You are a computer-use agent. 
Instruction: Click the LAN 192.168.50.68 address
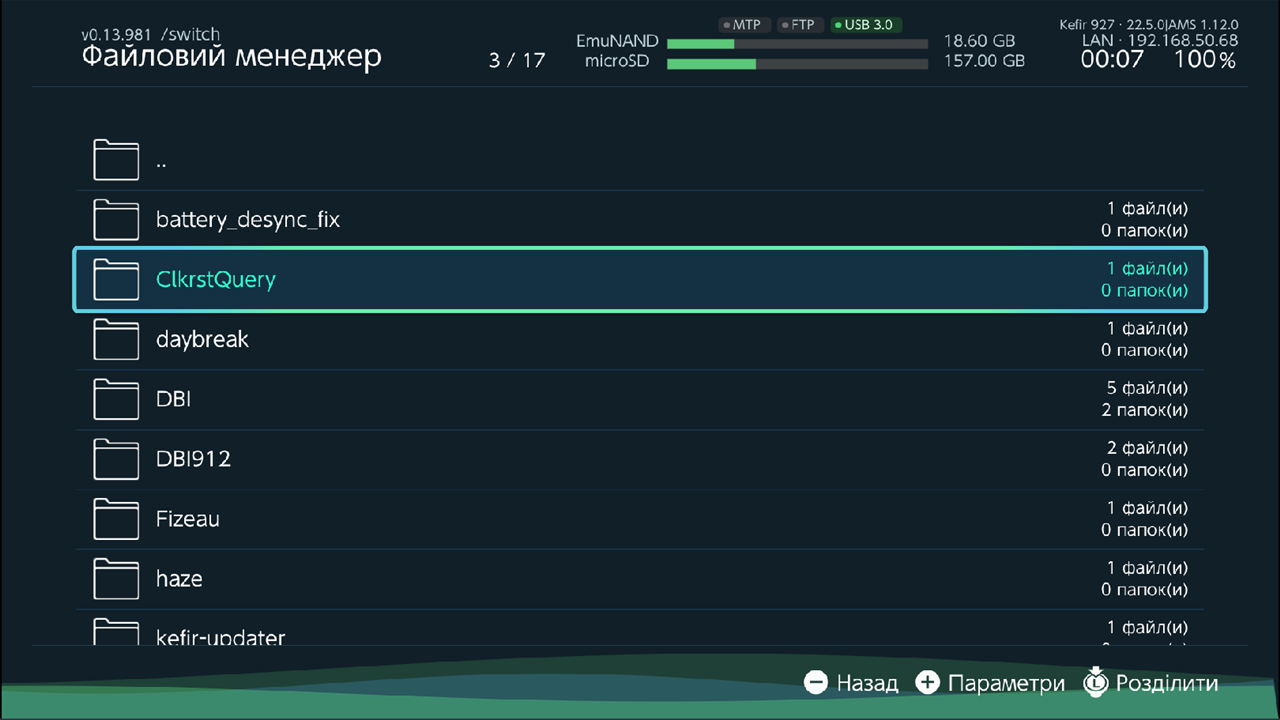coord(1160,41)
